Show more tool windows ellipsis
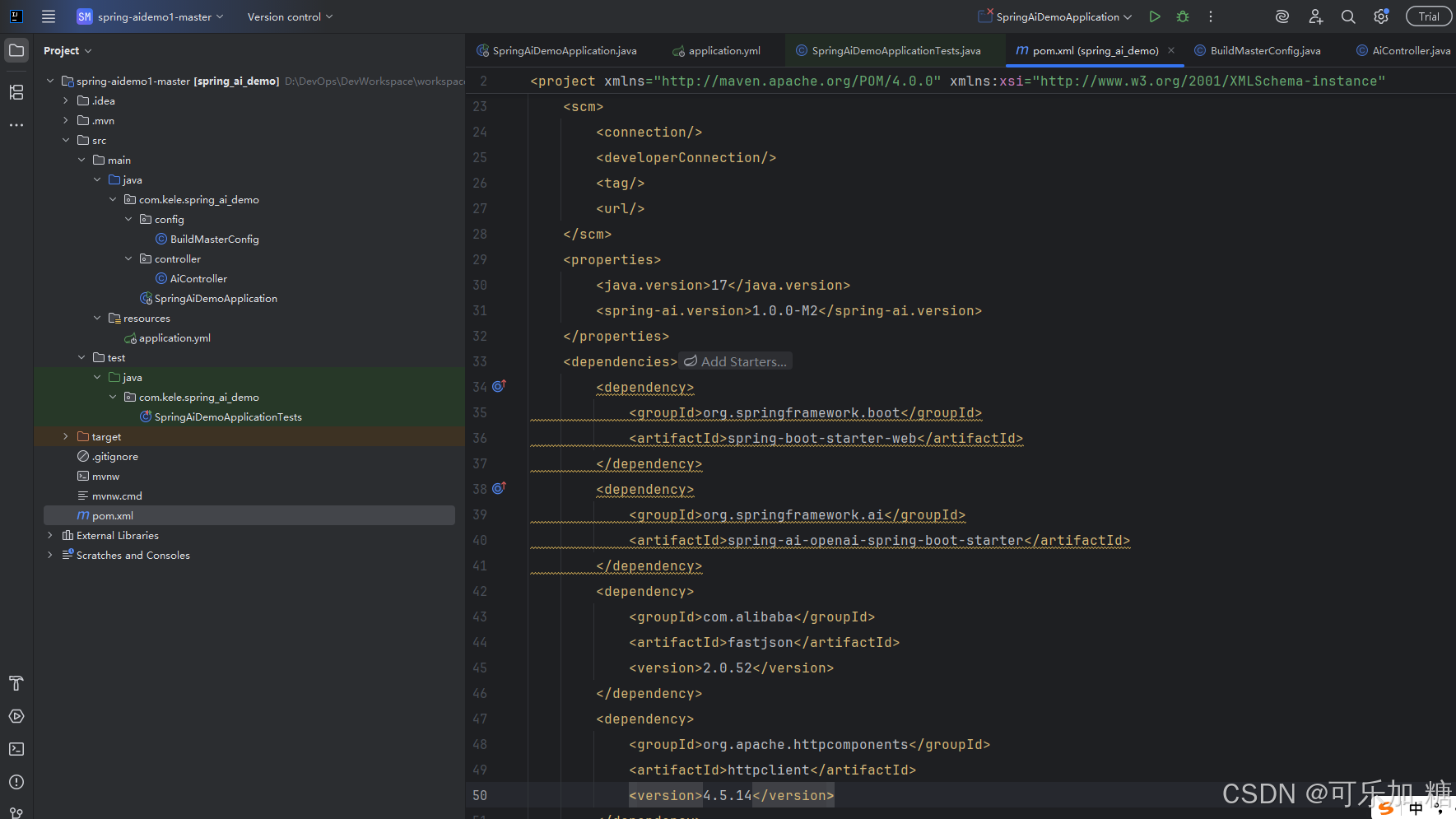The width and height of the screenshot is (1456, 819). tap(16, 125)
